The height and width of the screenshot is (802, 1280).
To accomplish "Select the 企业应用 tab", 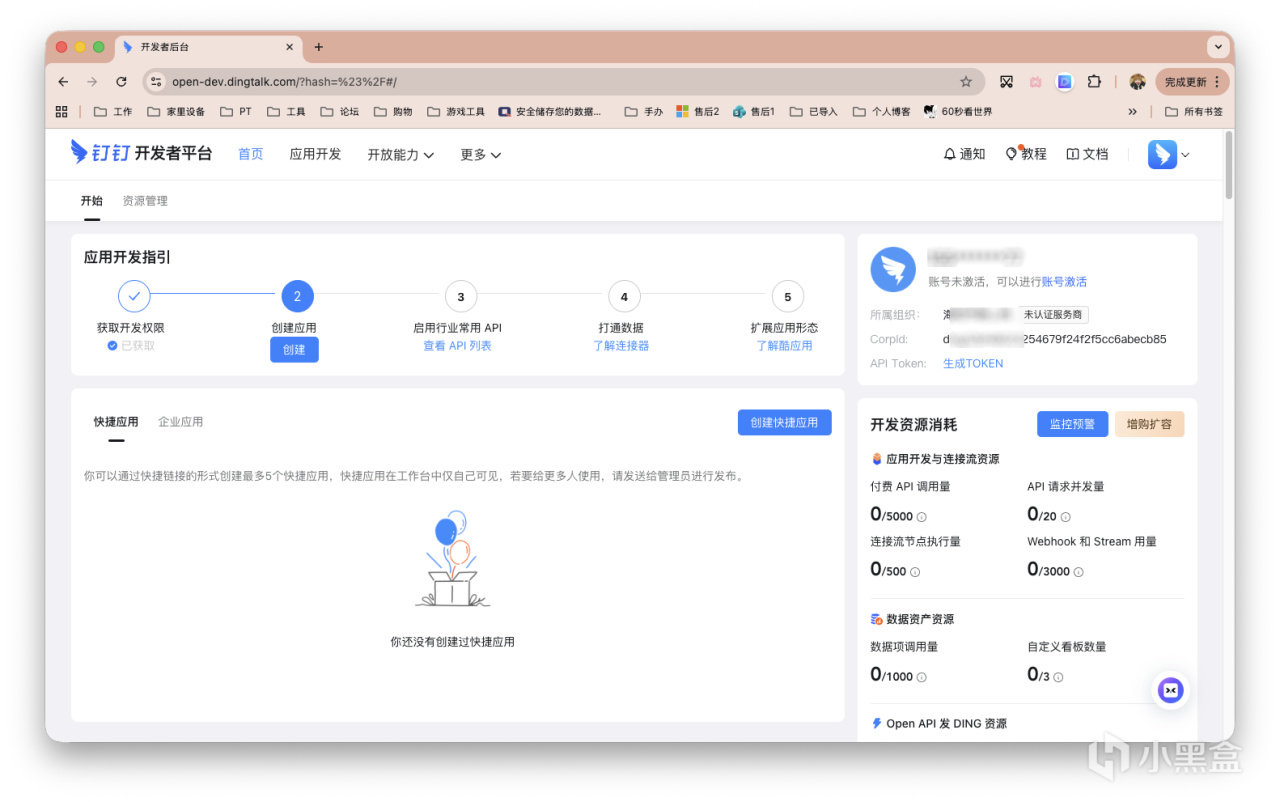I will 181,422.
